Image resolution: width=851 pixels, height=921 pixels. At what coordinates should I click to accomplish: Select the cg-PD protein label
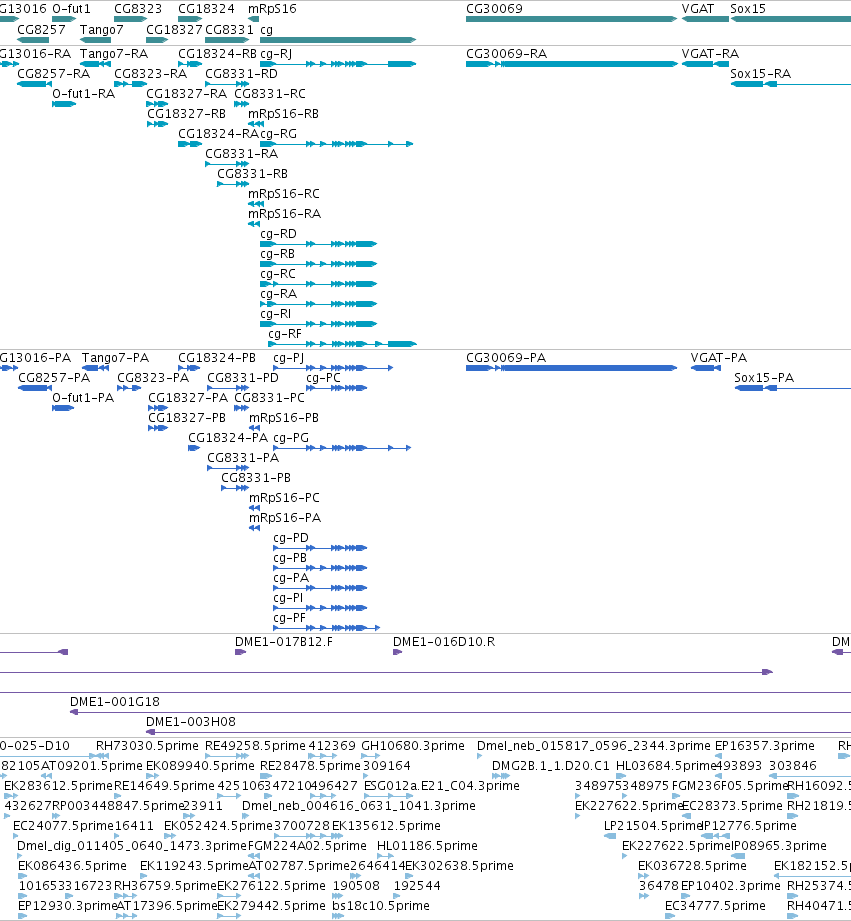(x=291, y=538)
